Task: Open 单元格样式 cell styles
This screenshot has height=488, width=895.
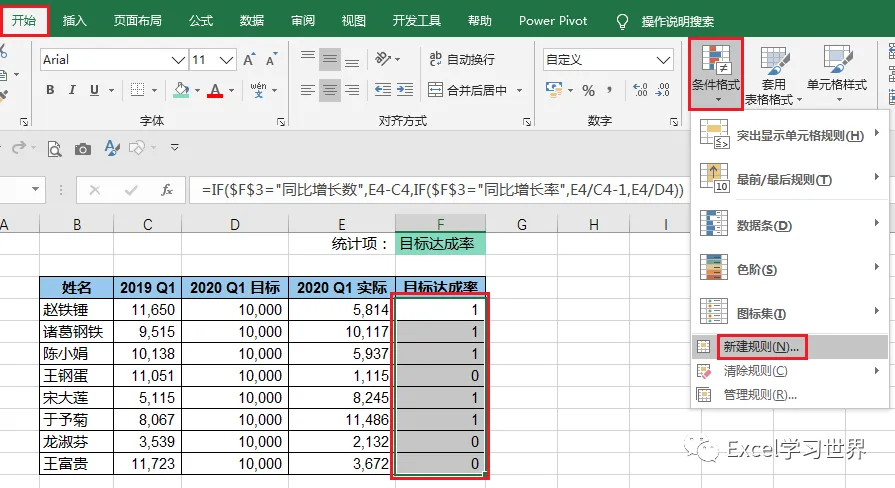Action: (x=837, y=74)
